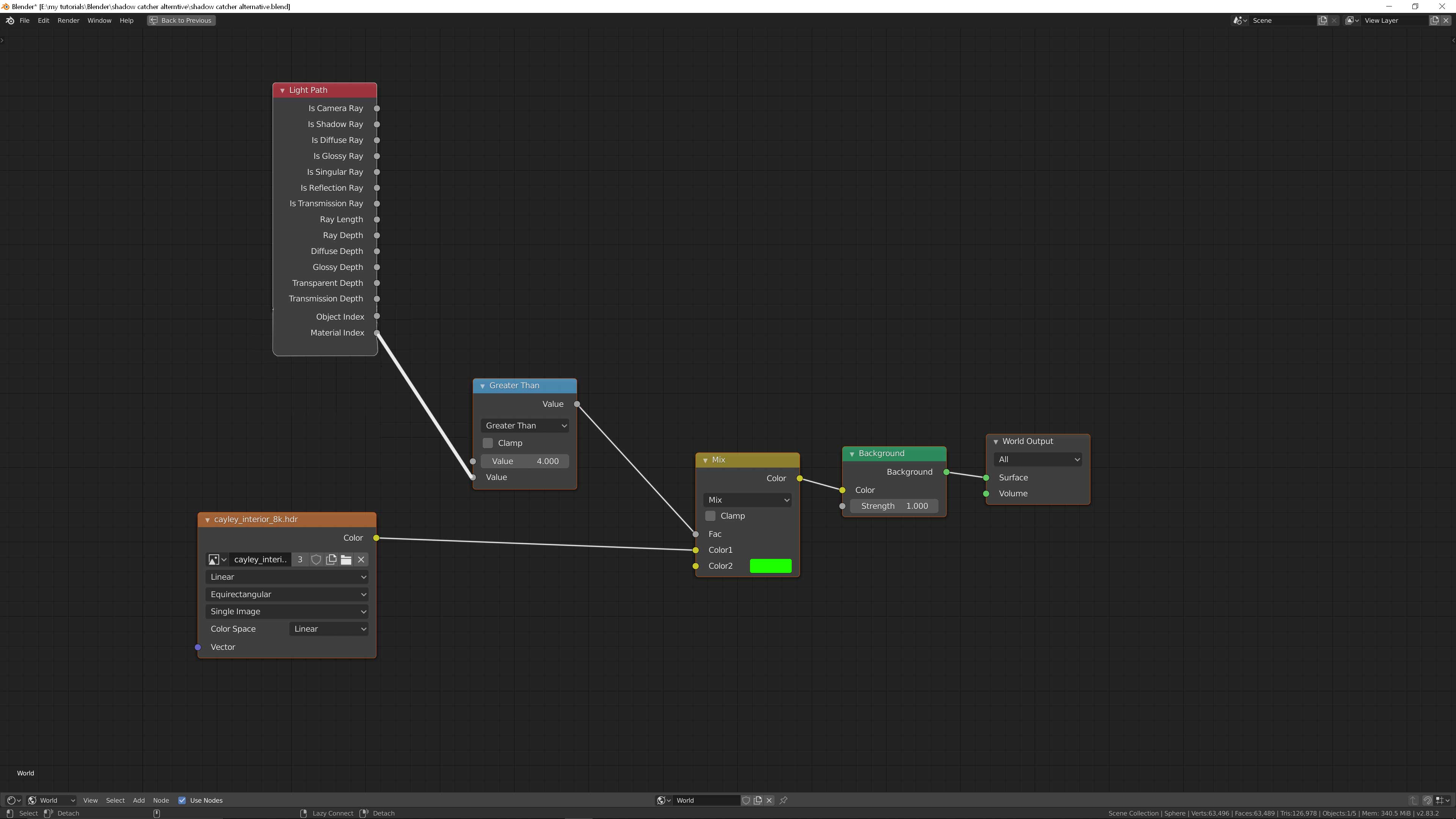The image size is (1456, 819).
Task: Enable Clamp checkbox in Greater Than node
Action: click(x=488, y=443)
